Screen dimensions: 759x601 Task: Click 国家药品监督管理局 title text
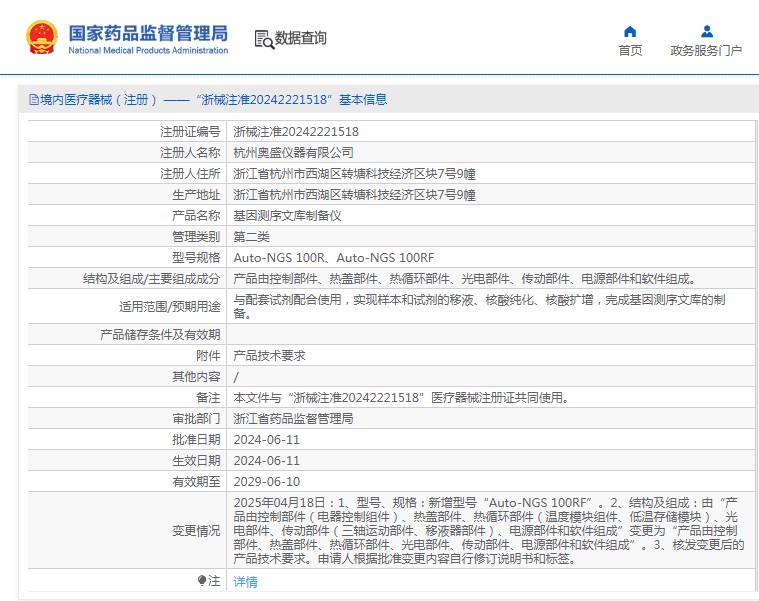148,33
